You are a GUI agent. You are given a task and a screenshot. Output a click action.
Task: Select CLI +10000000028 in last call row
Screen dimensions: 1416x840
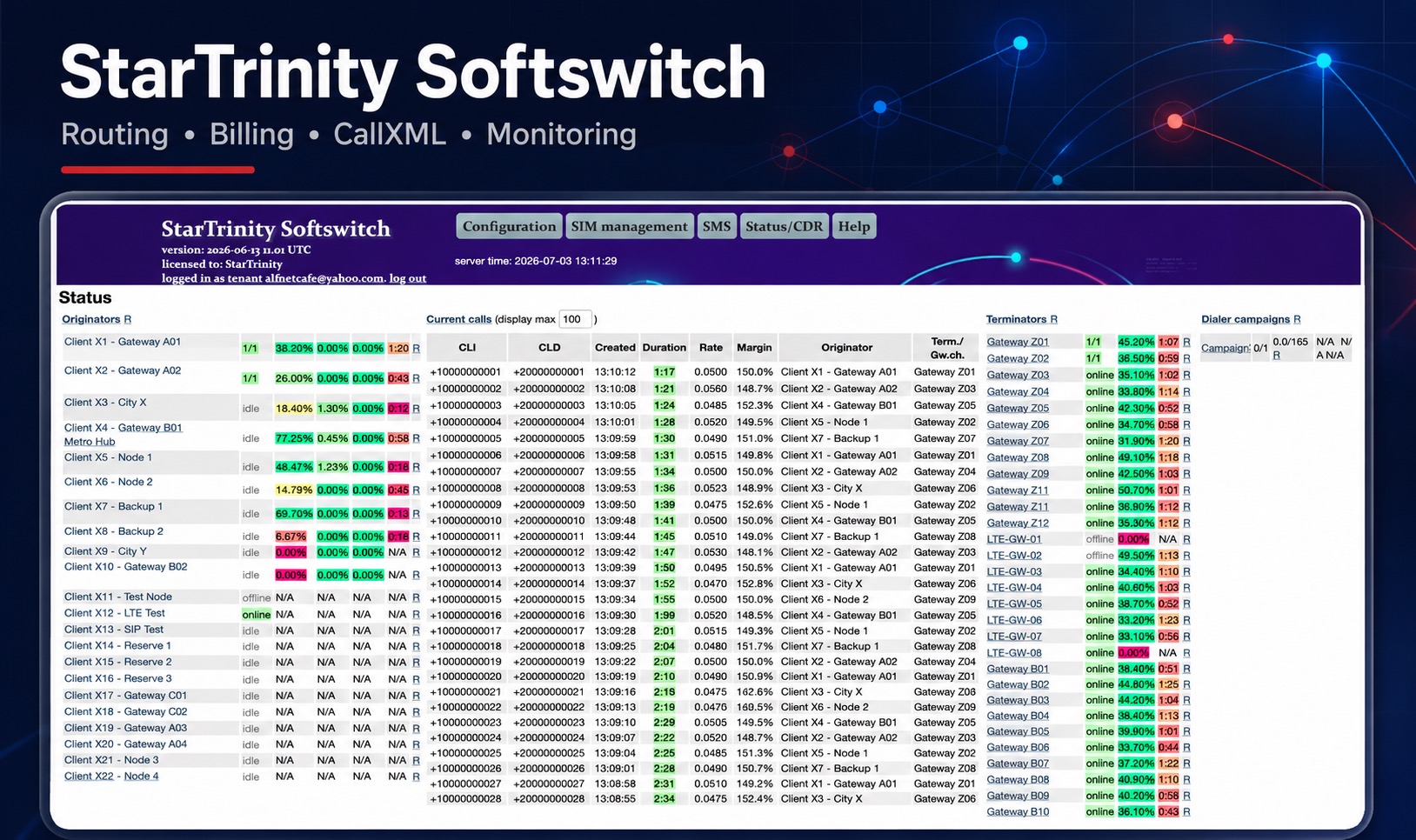(x=466, y=799)
